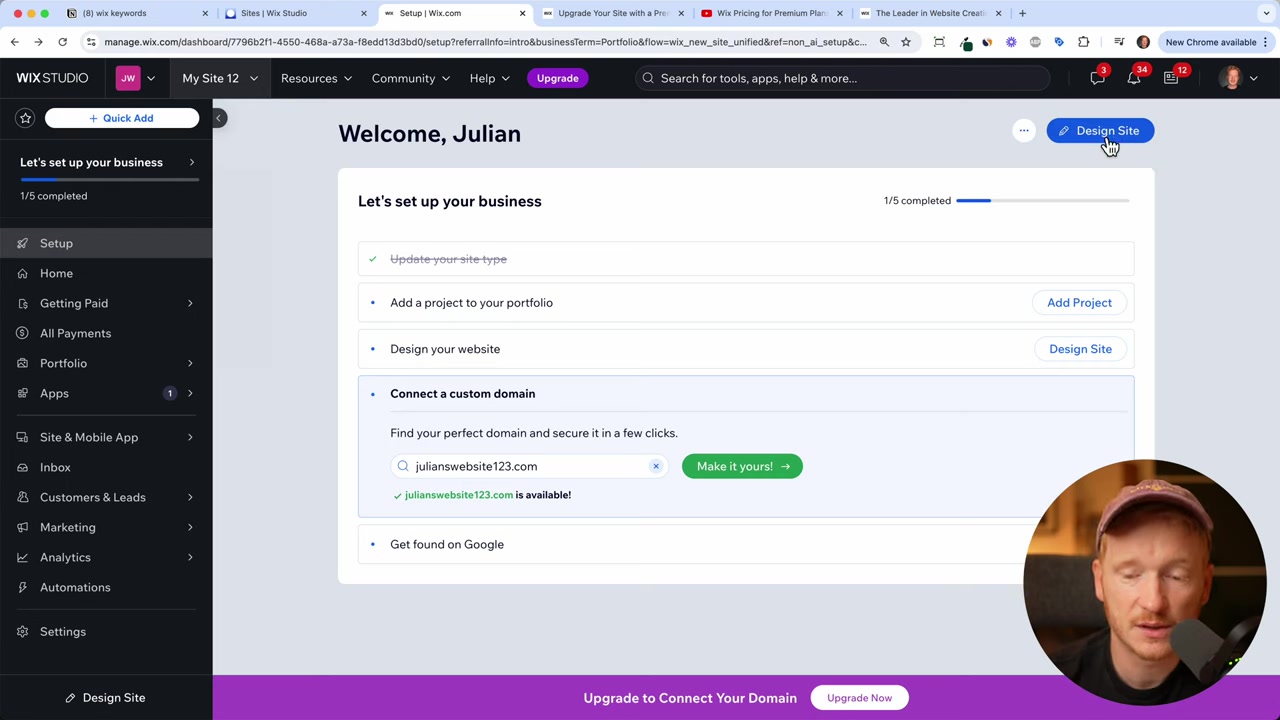1280x720 pixels.
Task: Expand Customers & Leads section
Action: click(x=106, y=497)
